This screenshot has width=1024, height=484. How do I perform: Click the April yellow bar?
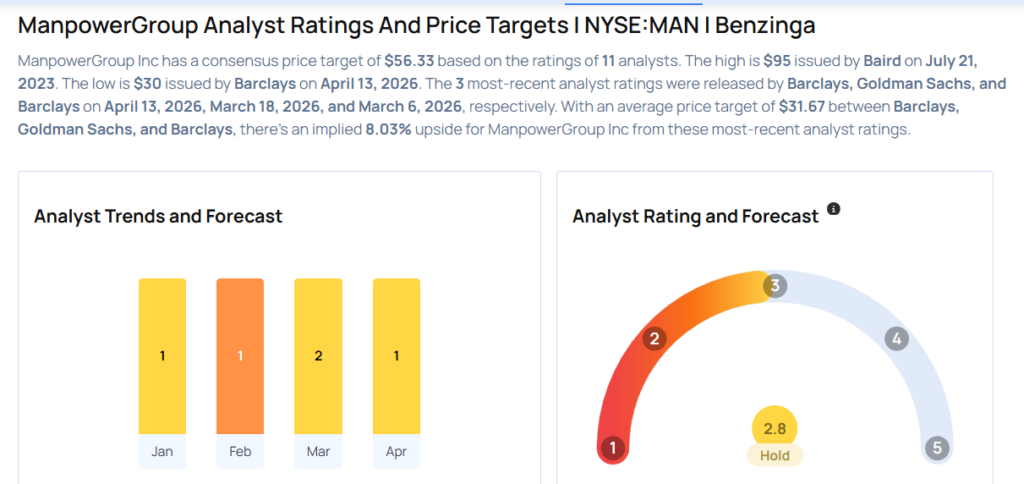click(x=396, y=355)
